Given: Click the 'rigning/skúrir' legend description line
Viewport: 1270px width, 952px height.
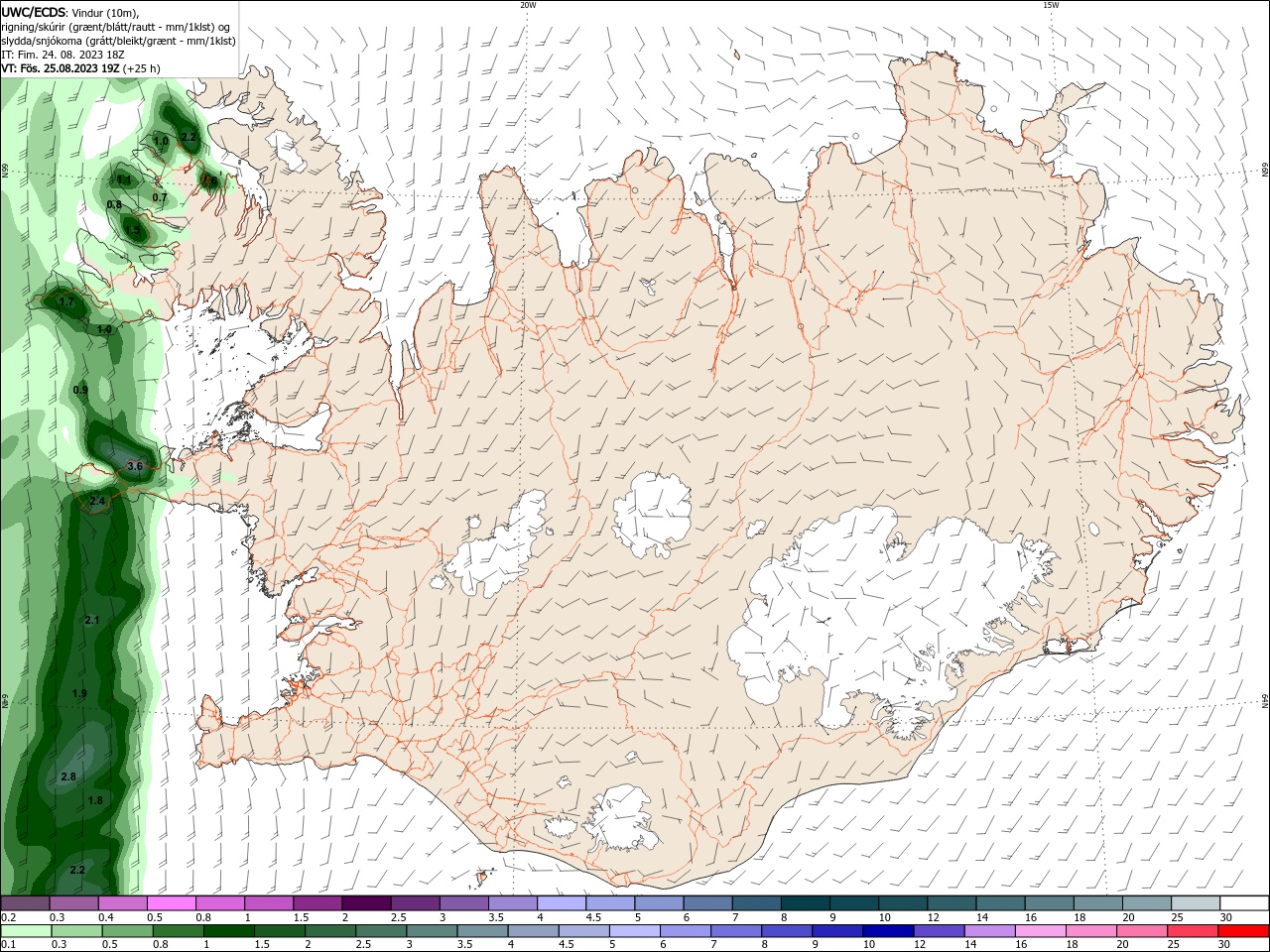Looking at the screenshot, I should (116, 26).
